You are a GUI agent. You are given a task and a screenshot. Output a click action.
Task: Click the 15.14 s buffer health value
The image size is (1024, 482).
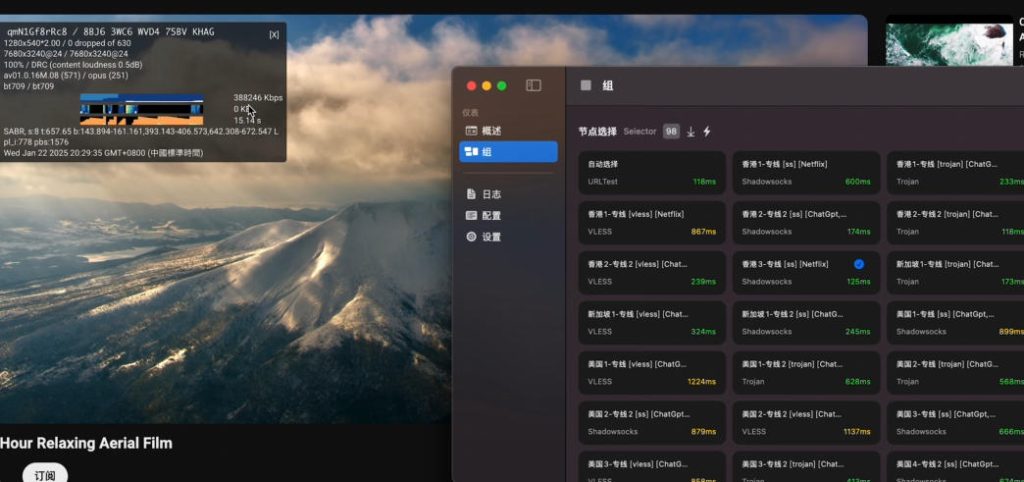(x=247, y=121)
